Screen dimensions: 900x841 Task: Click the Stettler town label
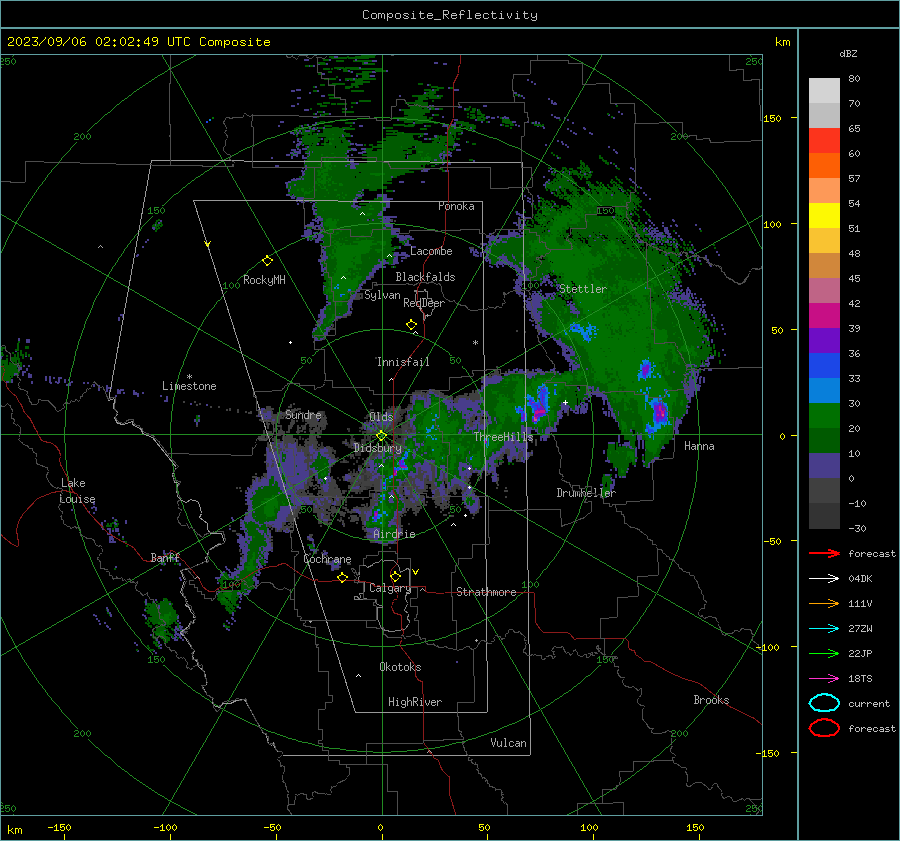pyautogui.click(x=583, y=289)
